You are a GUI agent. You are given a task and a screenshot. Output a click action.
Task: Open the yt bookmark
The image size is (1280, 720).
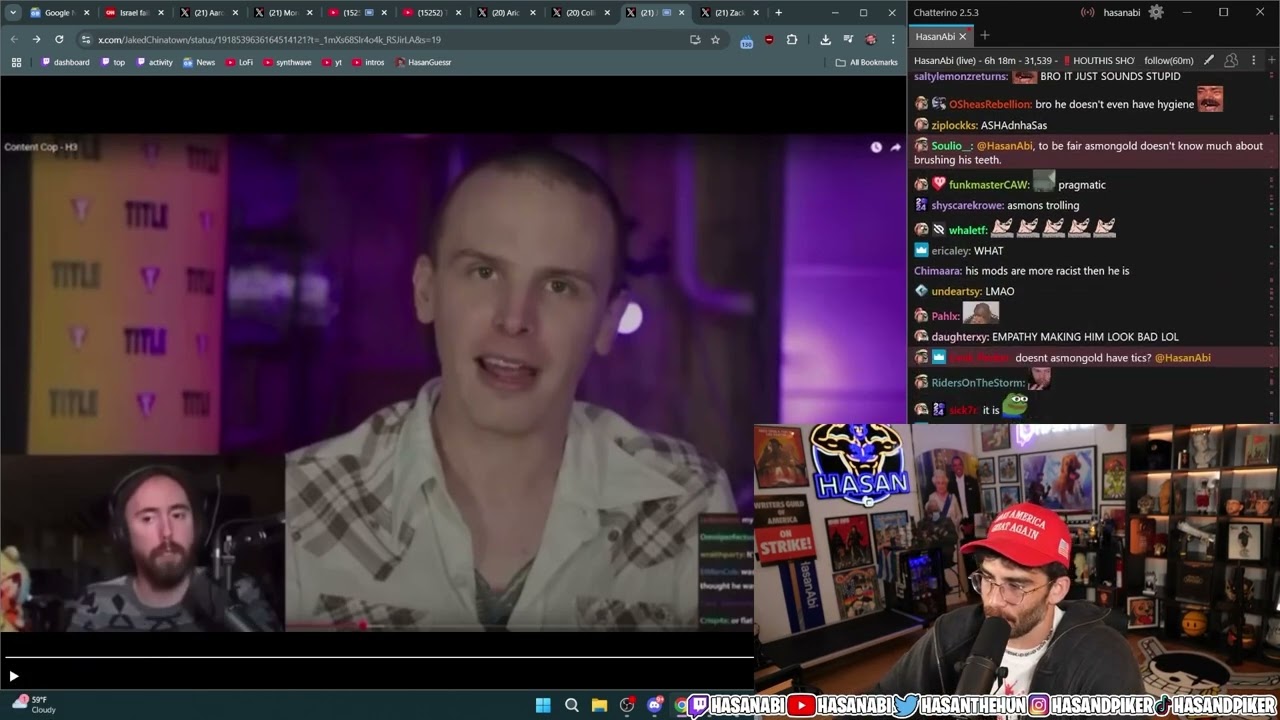[332, 62]
